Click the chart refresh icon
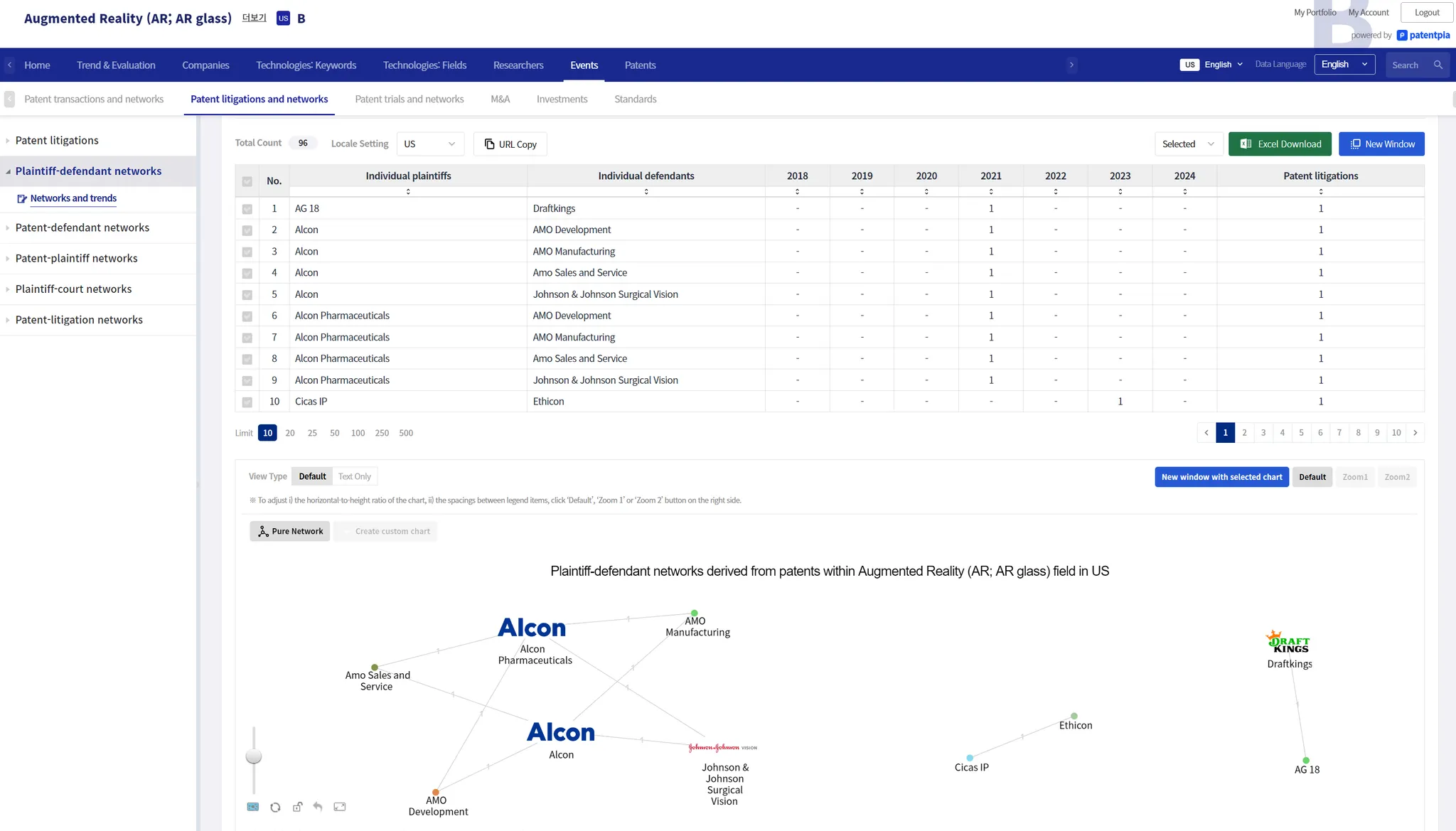Screen dimensions: 1456x831 (275, 807)
